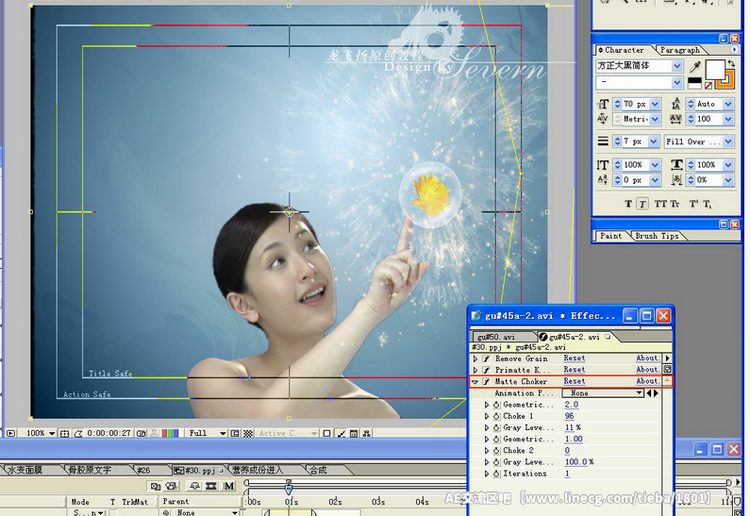
Task: Disable the Remove Grain effect switch
Action: 486,358
